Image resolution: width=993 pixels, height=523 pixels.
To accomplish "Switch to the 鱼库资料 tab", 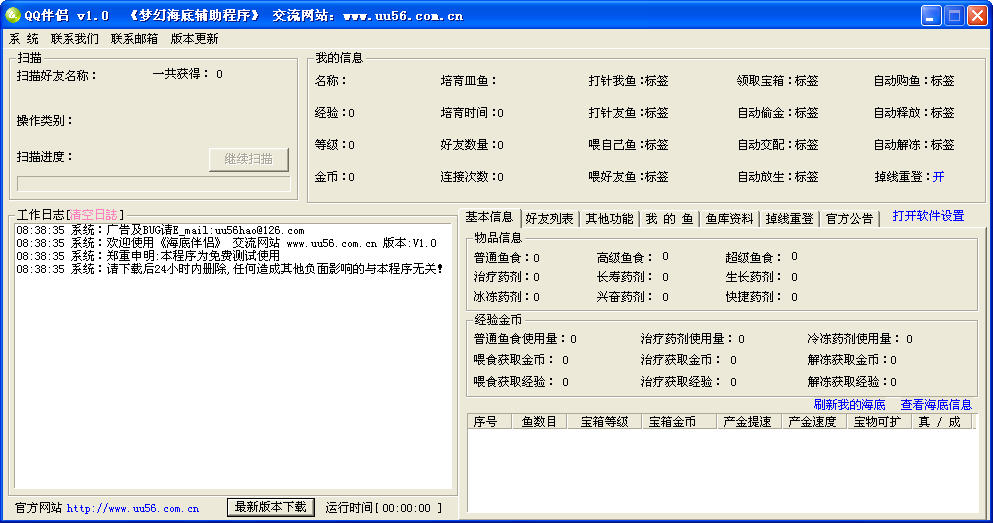I will click(x=730, y=218).
